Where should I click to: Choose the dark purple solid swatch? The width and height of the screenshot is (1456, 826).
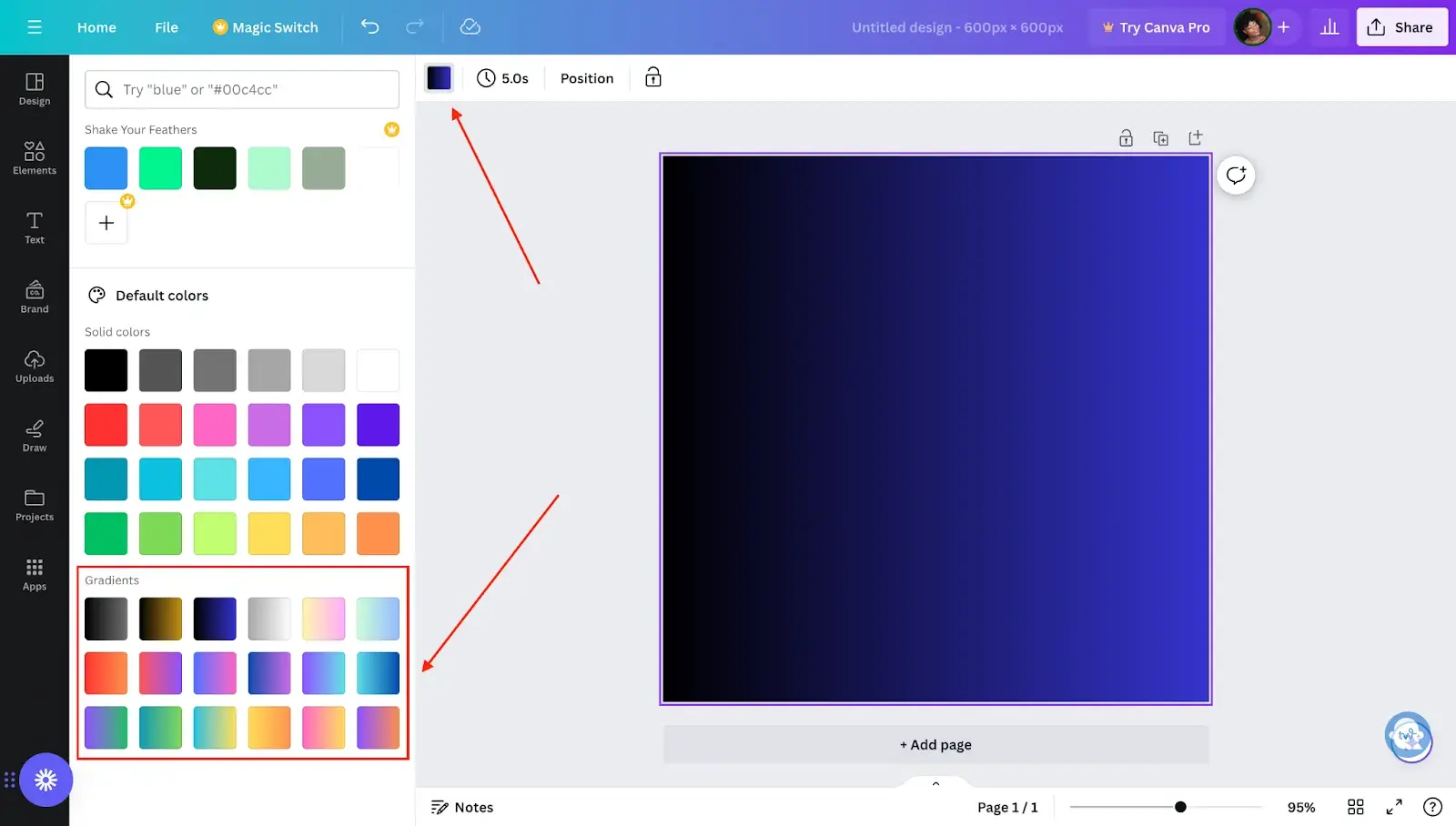point(378,425)
